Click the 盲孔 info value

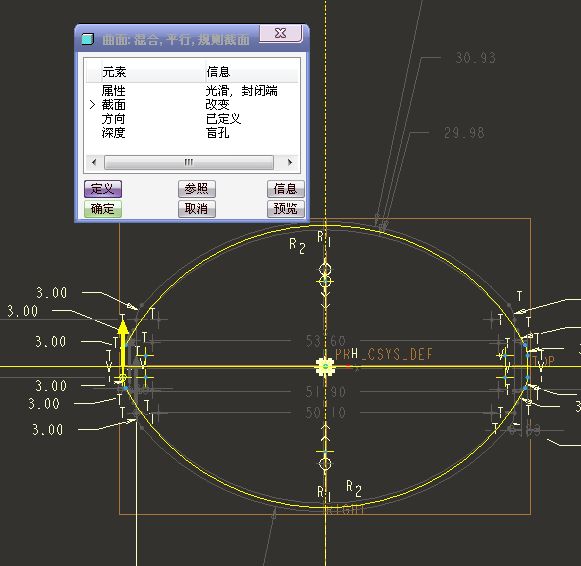[x=218, y=133]
